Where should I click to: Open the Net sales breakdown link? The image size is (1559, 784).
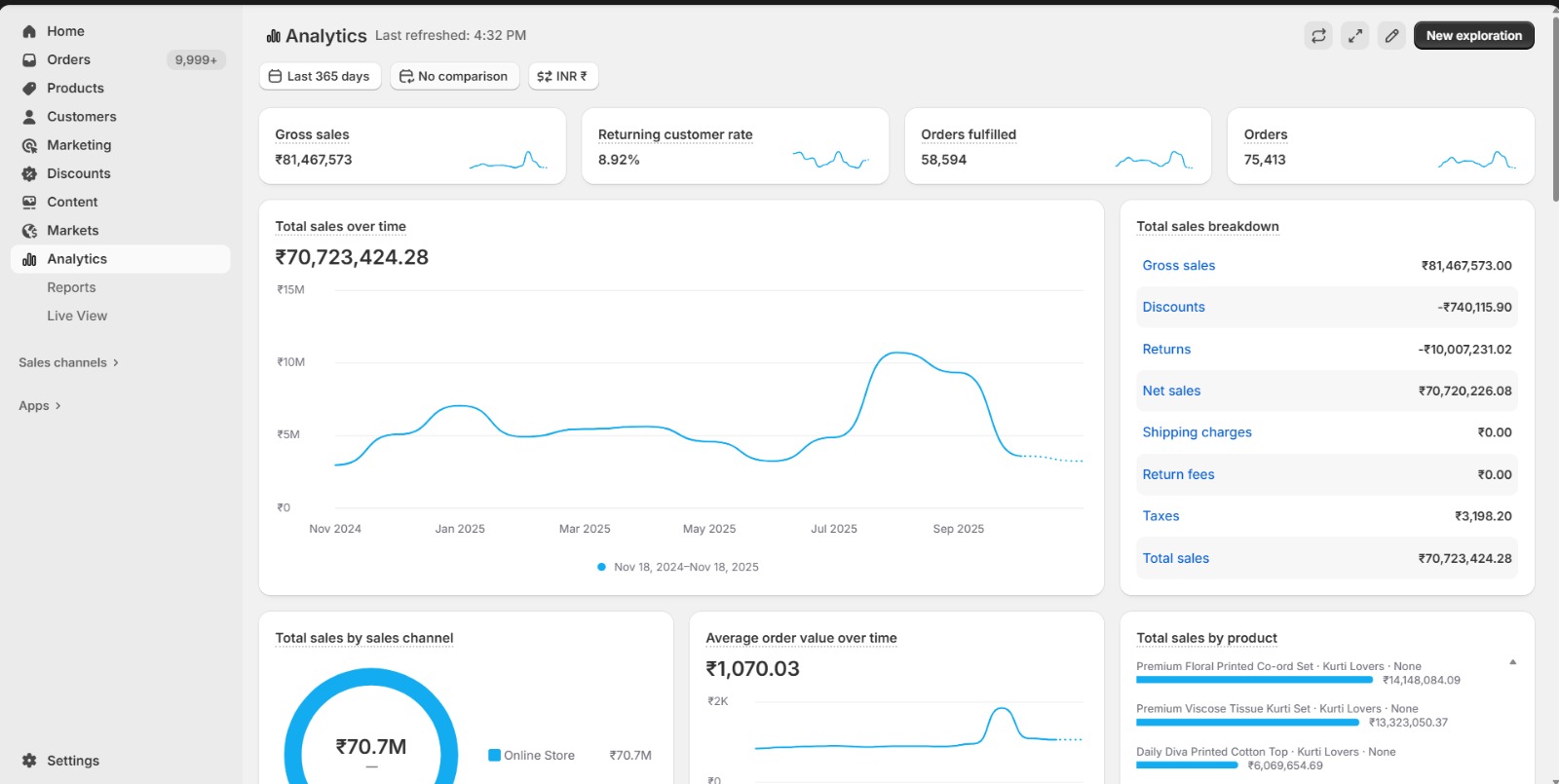point(1171,391)
